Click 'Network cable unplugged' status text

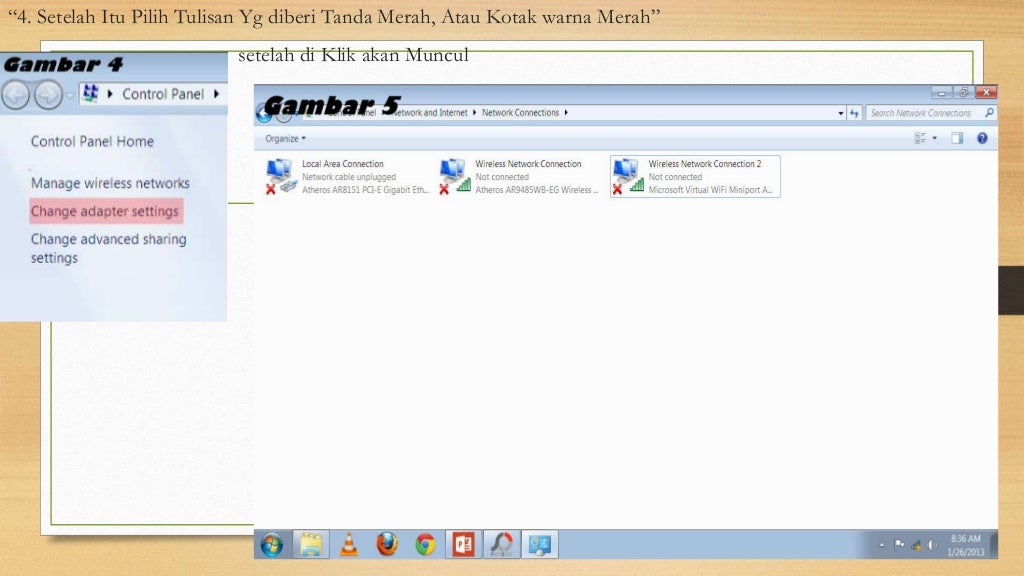[x=349, y=177]
